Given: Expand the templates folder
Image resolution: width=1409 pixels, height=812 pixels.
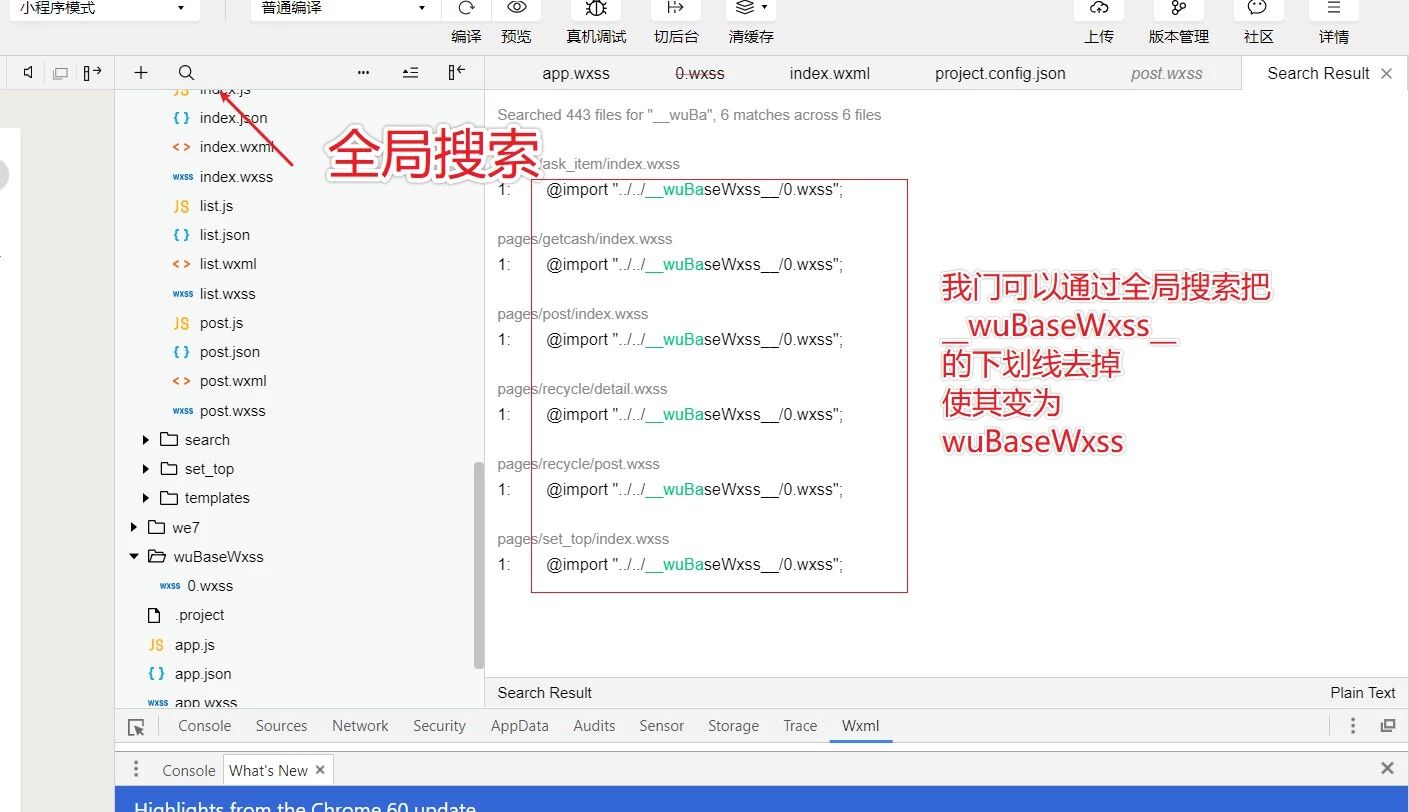Looking at the screenshot, I should tap(146, 498).
